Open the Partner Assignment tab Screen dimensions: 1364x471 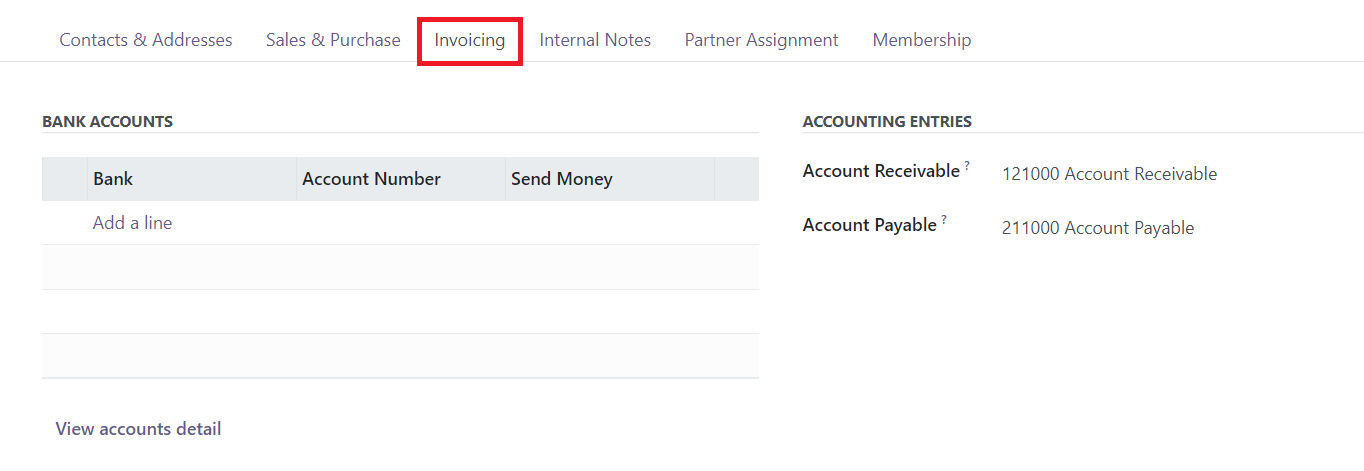point(761,40)
